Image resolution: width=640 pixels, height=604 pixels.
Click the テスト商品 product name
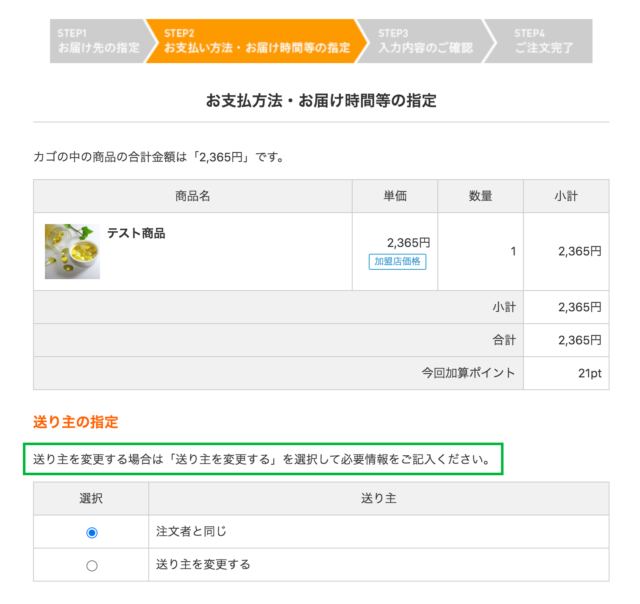(x=136, y=233)
